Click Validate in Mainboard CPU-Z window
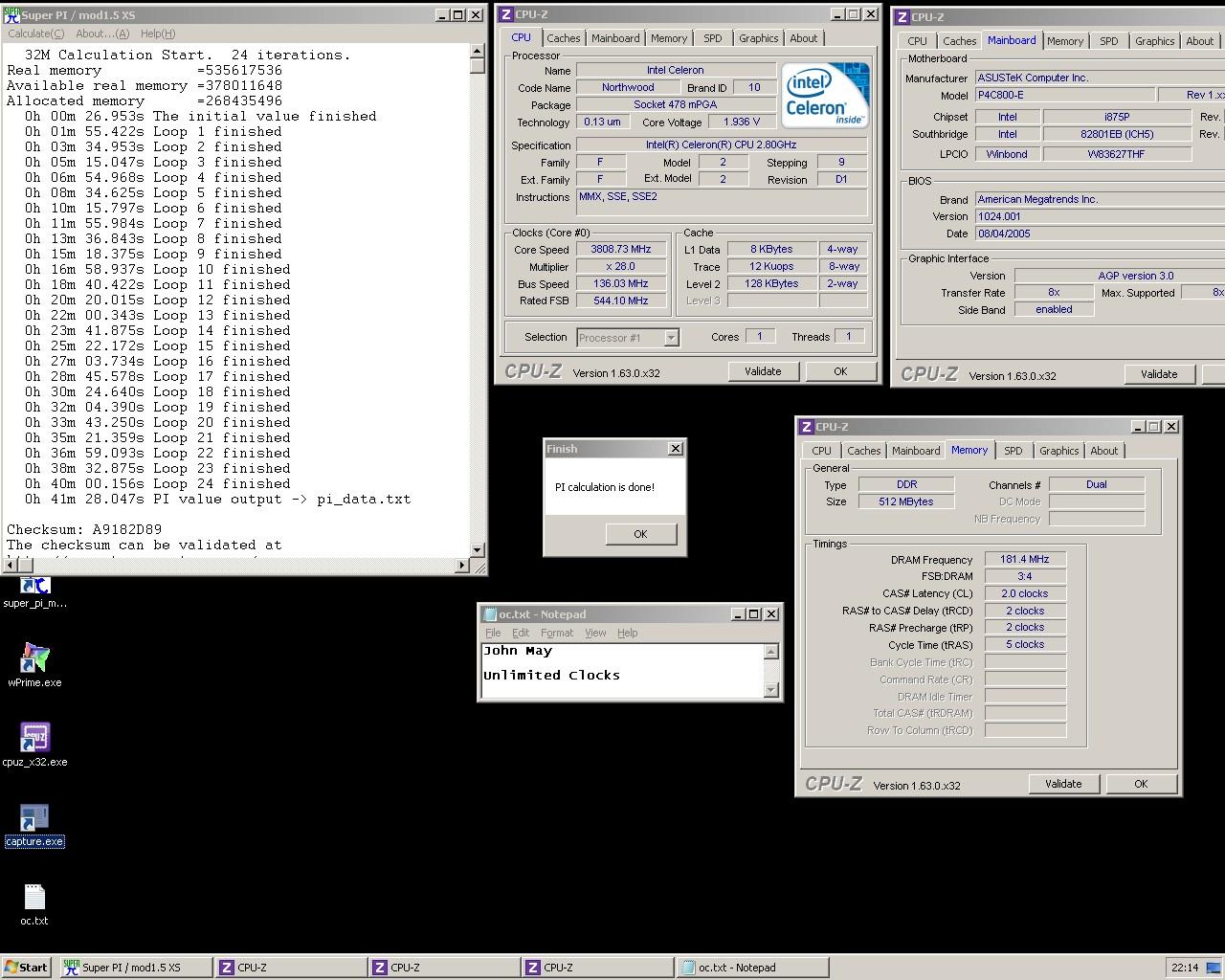This screenshot has width=1225, height=980. pos(1159,374)
